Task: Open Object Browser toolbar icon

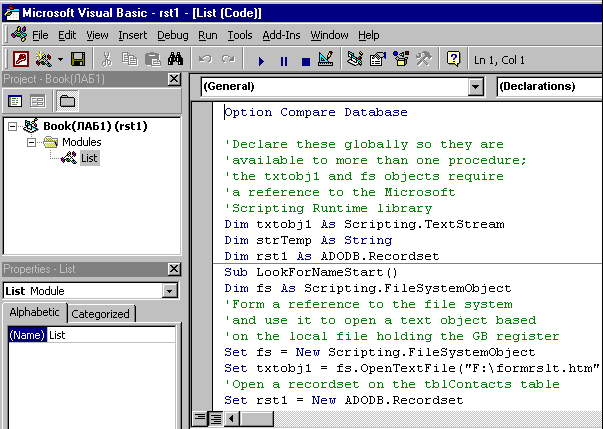Action: pos(401,60)
